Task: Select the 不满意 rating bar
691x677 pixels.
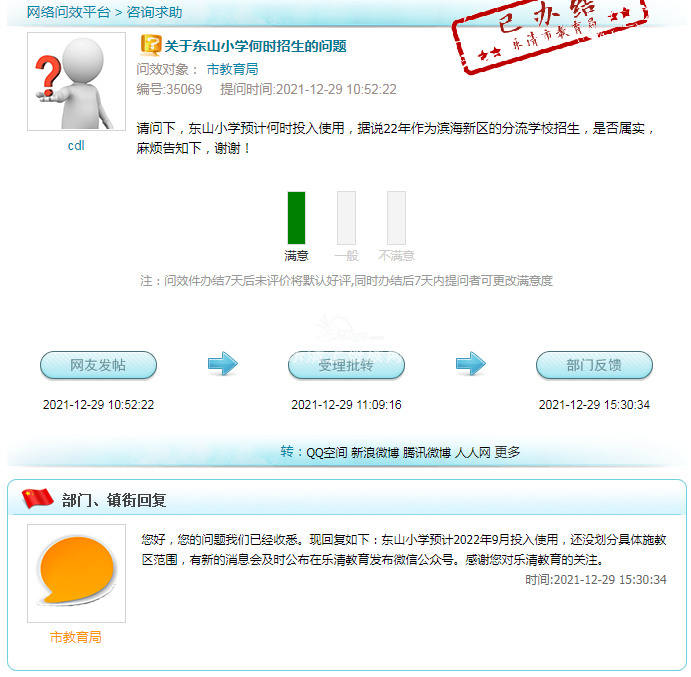Action: (x=396, y=218)
